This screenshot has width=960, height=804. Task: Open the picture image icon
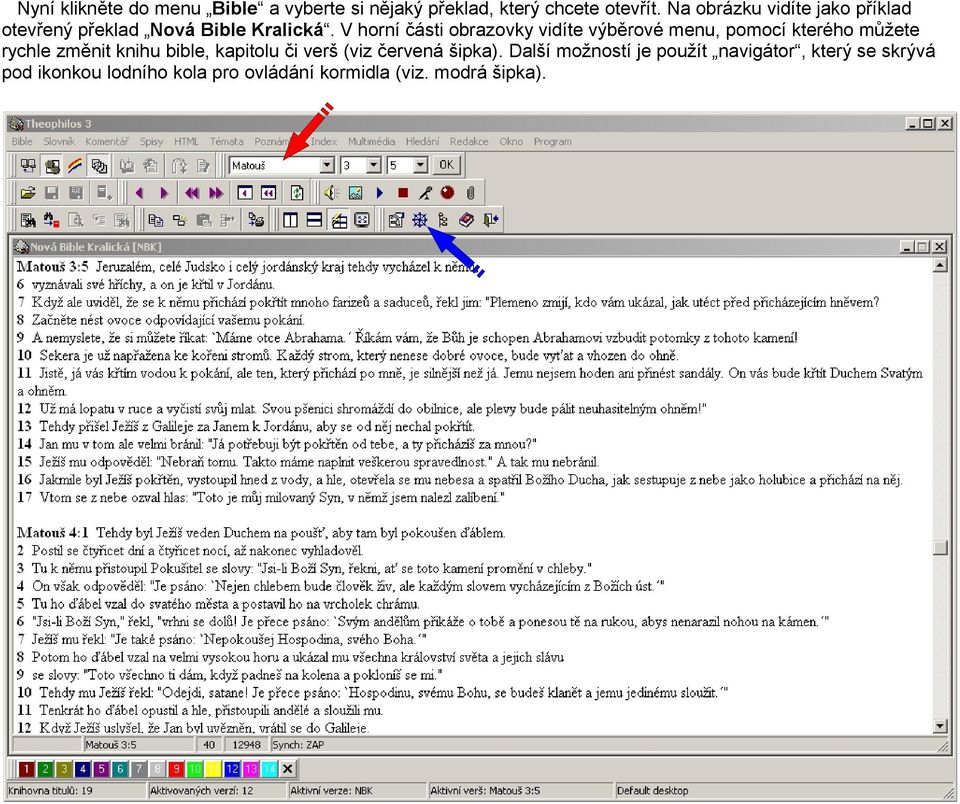pos(355,193)
